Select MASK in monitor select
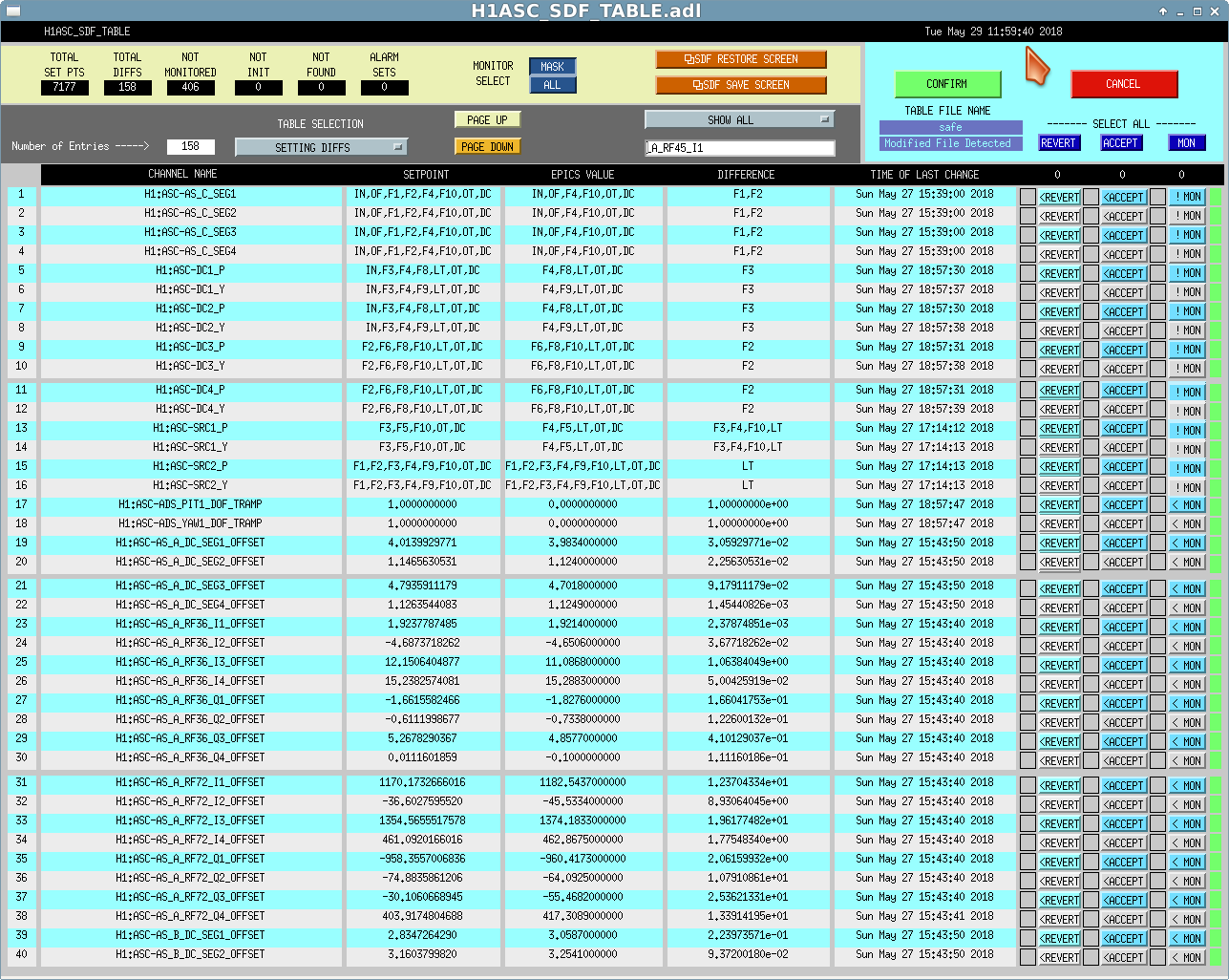 tap(552, 67)
